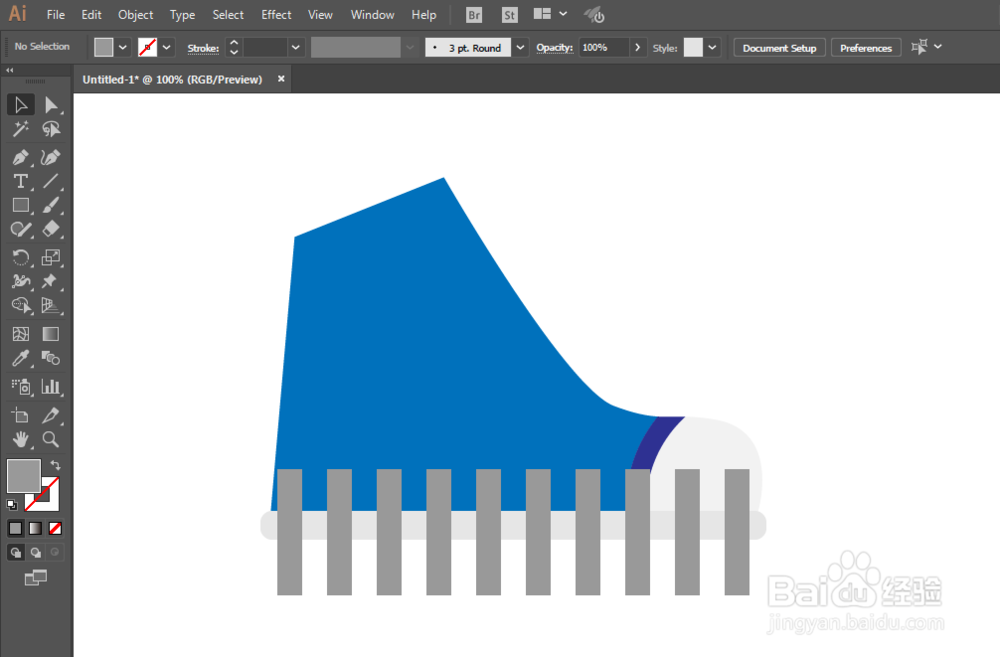
Task: Choose the Rectangle tool
Action: click(20, 205)
